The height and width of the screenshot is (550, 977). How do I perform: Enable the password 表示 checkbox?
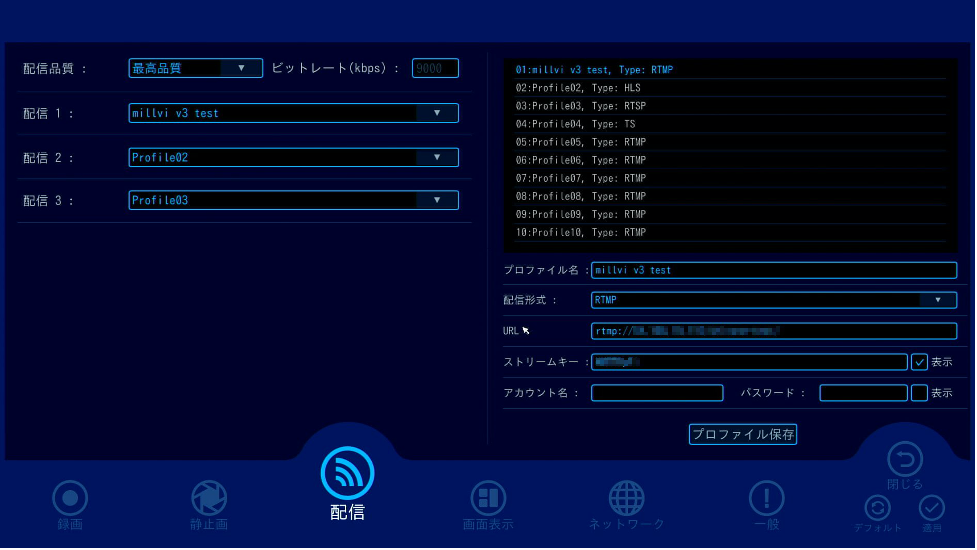(x=920, y=393)
